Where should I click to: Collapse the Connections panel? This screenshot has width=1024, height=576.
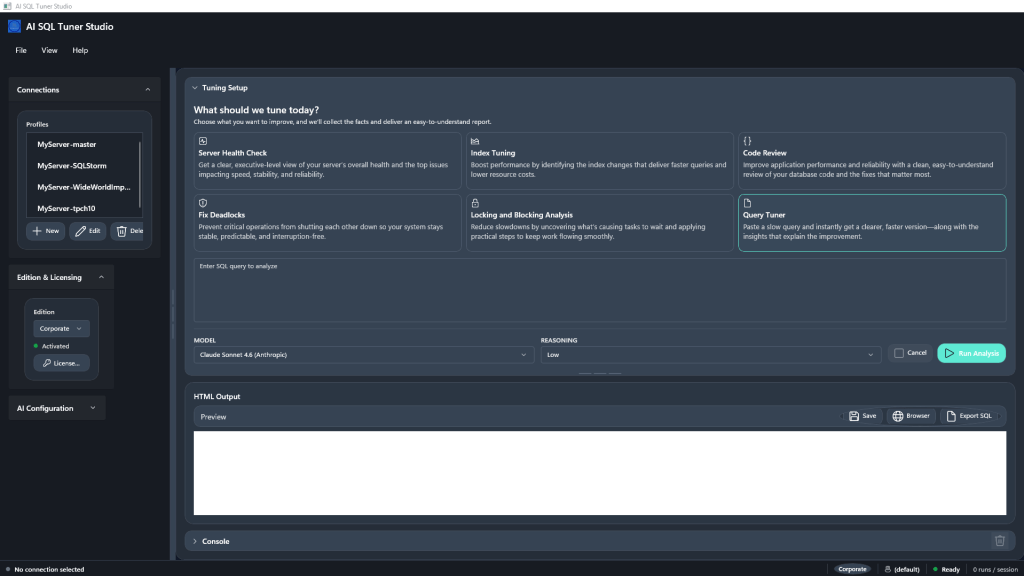click(x=148, y=90)
